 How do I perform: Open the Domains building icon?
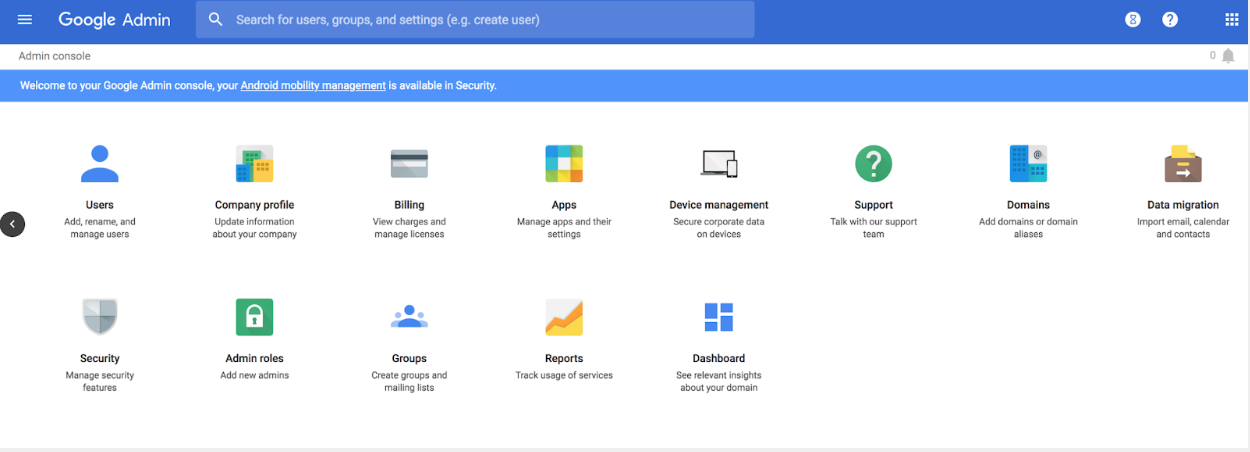tap(1028, 163)
